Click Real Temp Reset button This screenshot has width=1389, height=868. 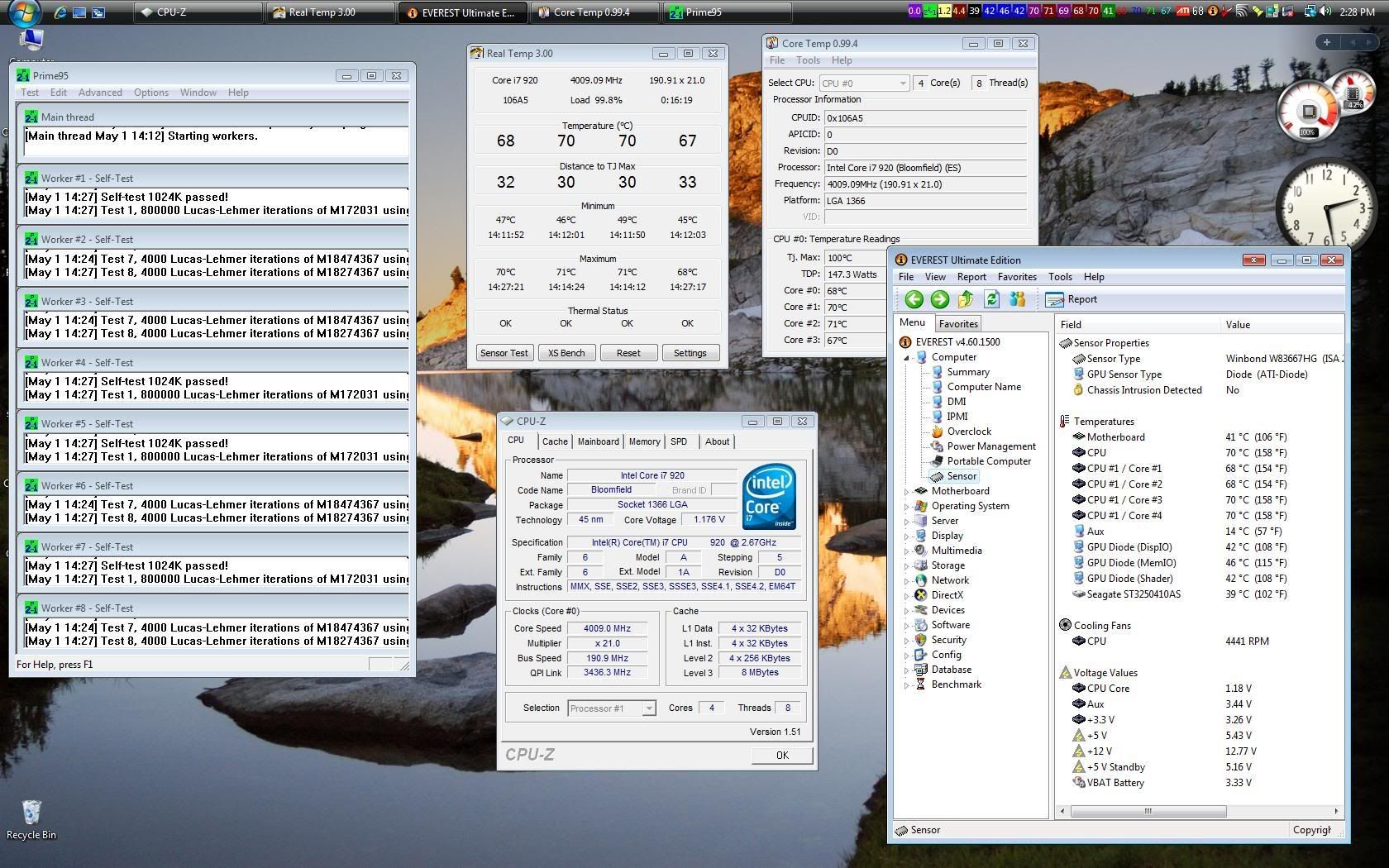tap(628, 353)
